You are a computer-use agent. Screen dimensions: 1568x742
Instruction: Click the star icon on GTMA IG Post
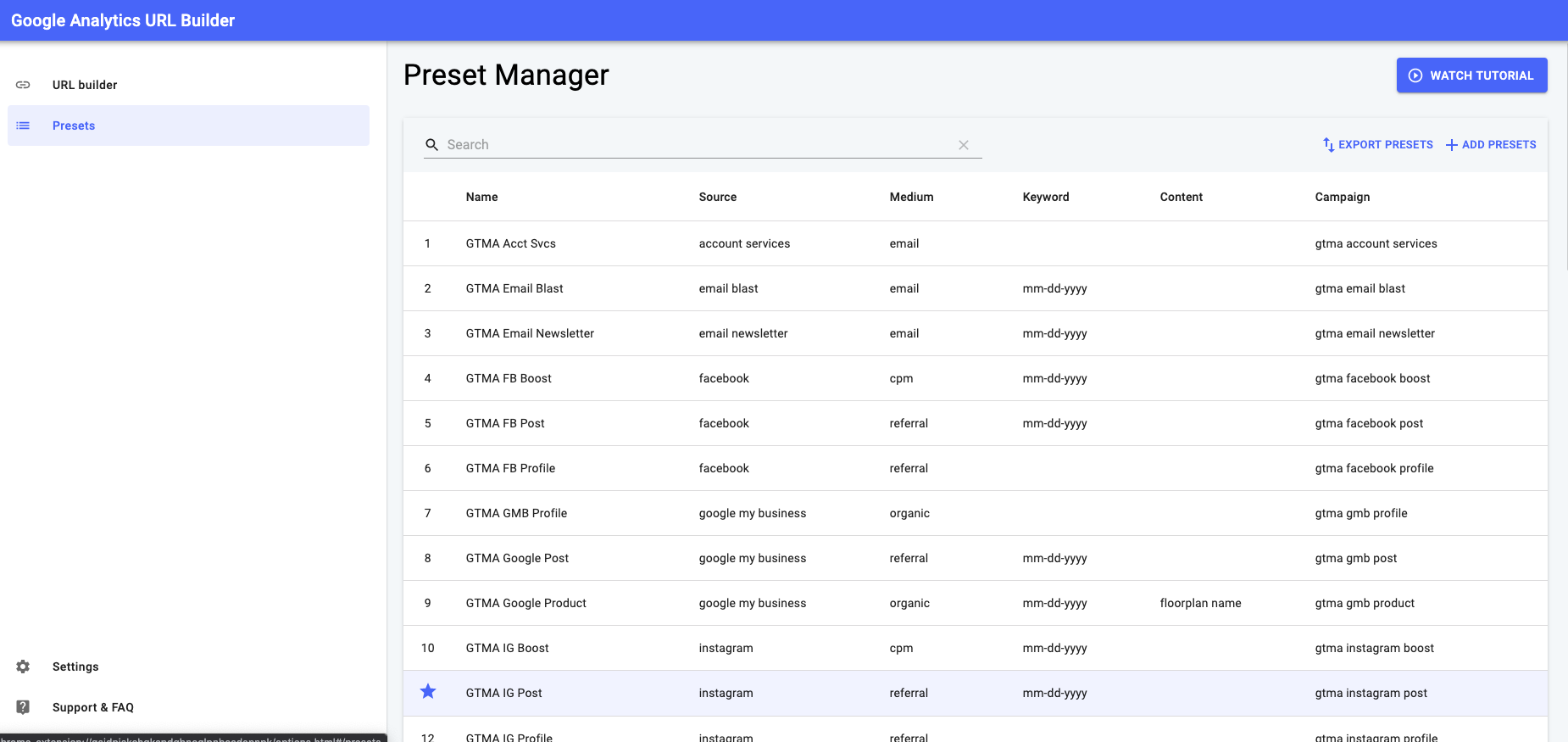point(428,692)
